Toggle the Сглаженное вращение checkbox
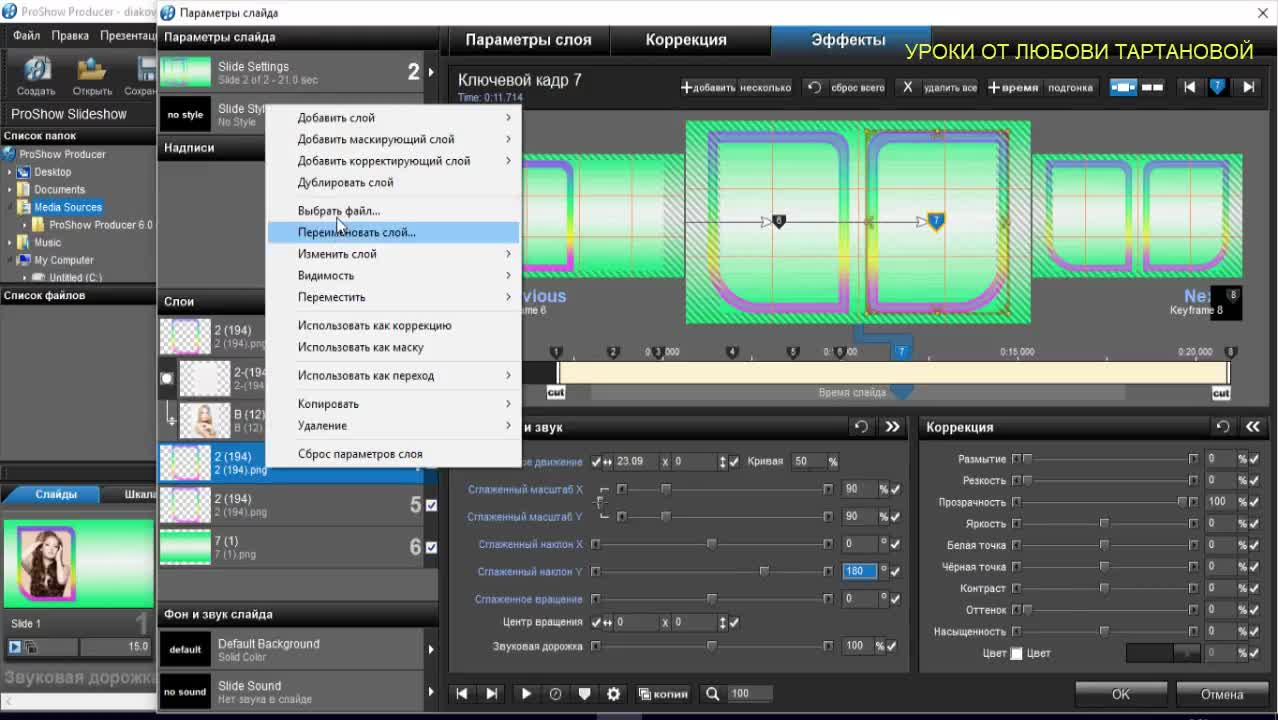The height and width of the screenshot is (720, 1278). click(x=895, y=599)
